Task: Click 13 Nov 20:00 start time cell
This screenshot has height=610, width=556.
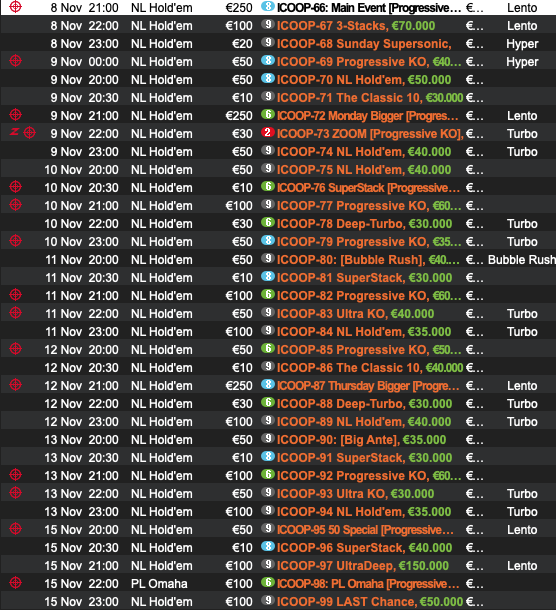Action: tap(81, 440)
